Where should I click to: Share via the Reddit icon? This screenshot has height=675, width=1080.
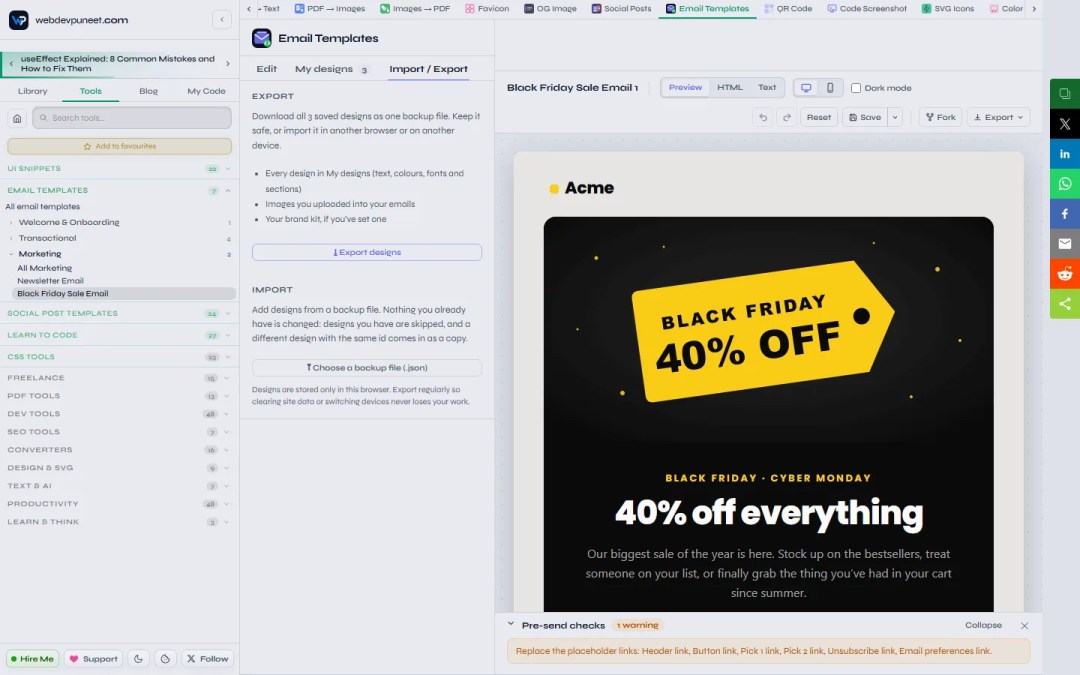(x=1065, y=273)
